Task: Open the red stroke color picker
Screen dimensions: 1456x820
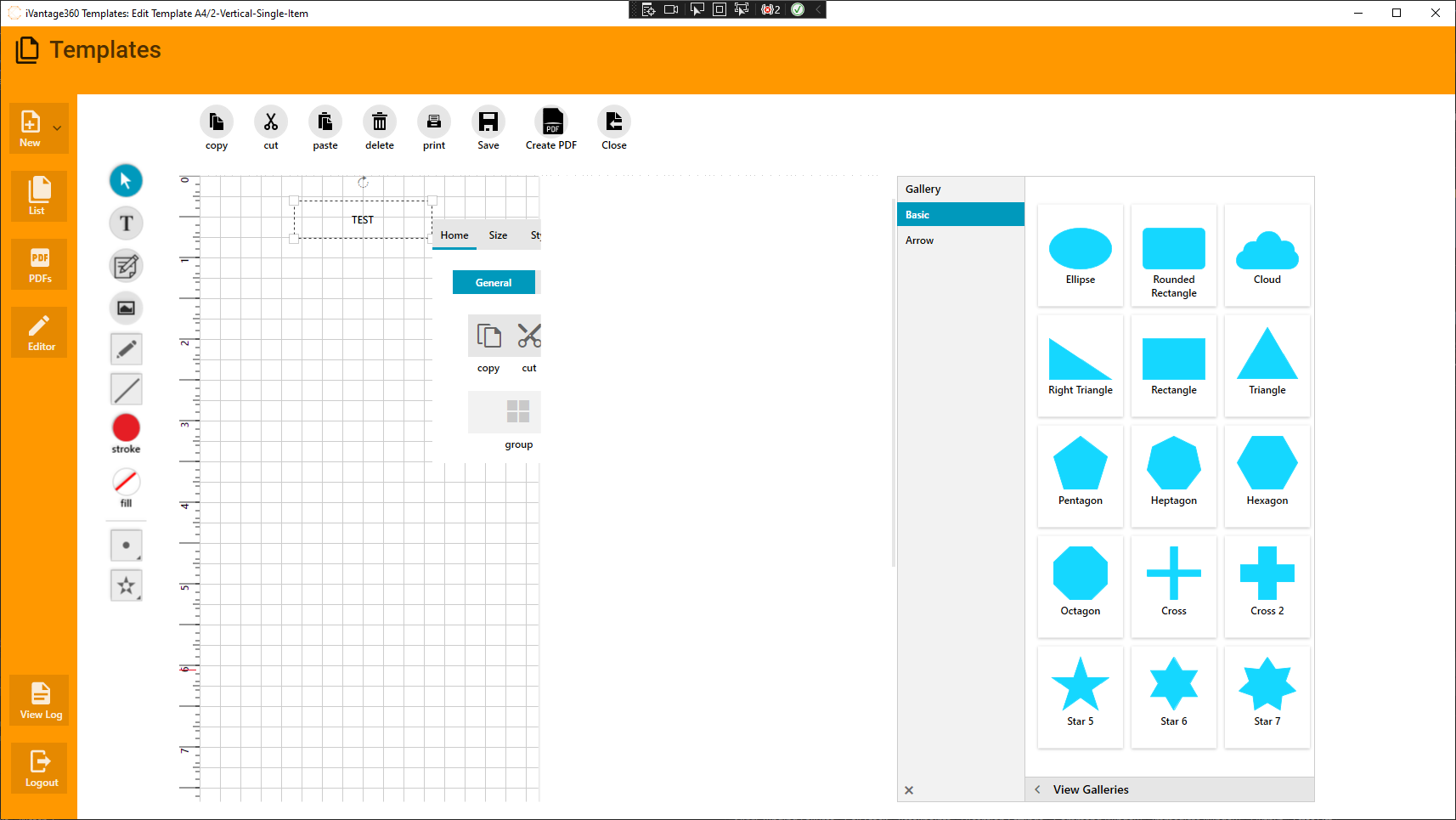Action: pos(126,427)
